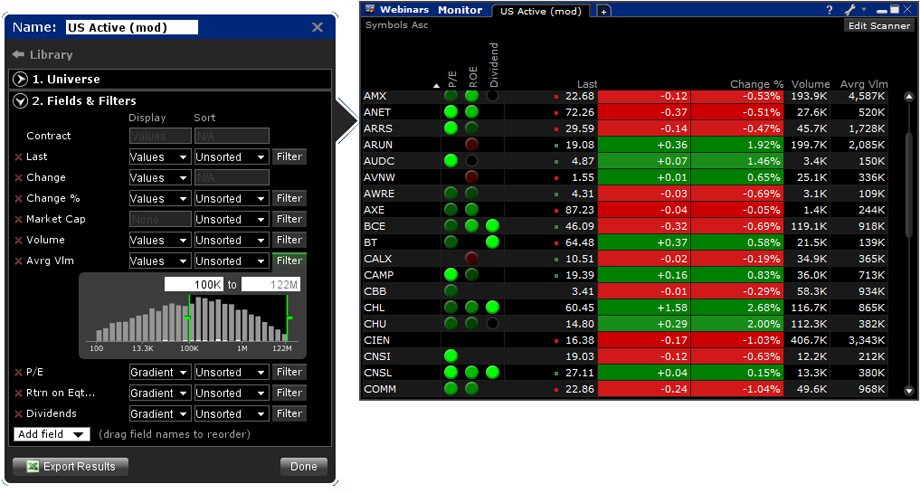Click the Excel icon on Export Results
The width and height of the screenshot is (920, 493).
(x=33, y=466)
